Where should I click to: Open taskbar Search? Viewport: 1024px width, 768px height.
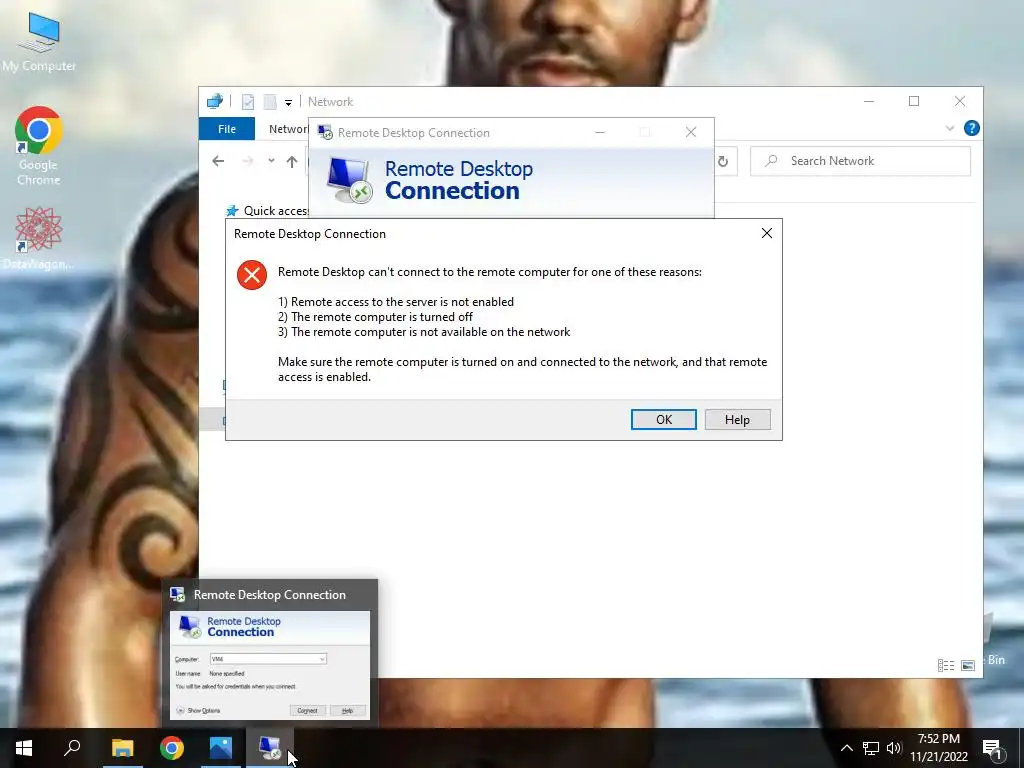72,748
